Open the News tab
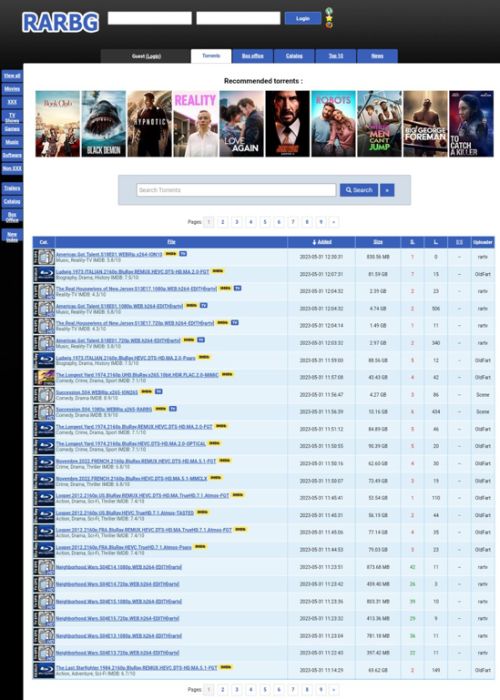 [x=377, y=56]
